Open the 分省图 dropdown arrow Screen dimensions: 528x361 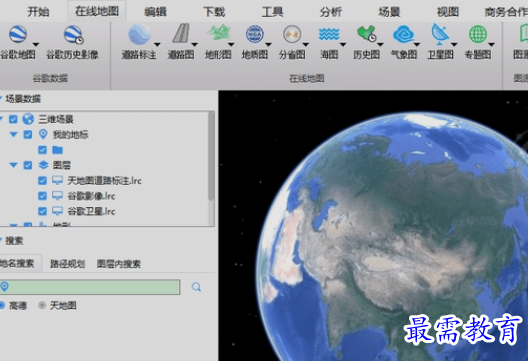point(305,44)
